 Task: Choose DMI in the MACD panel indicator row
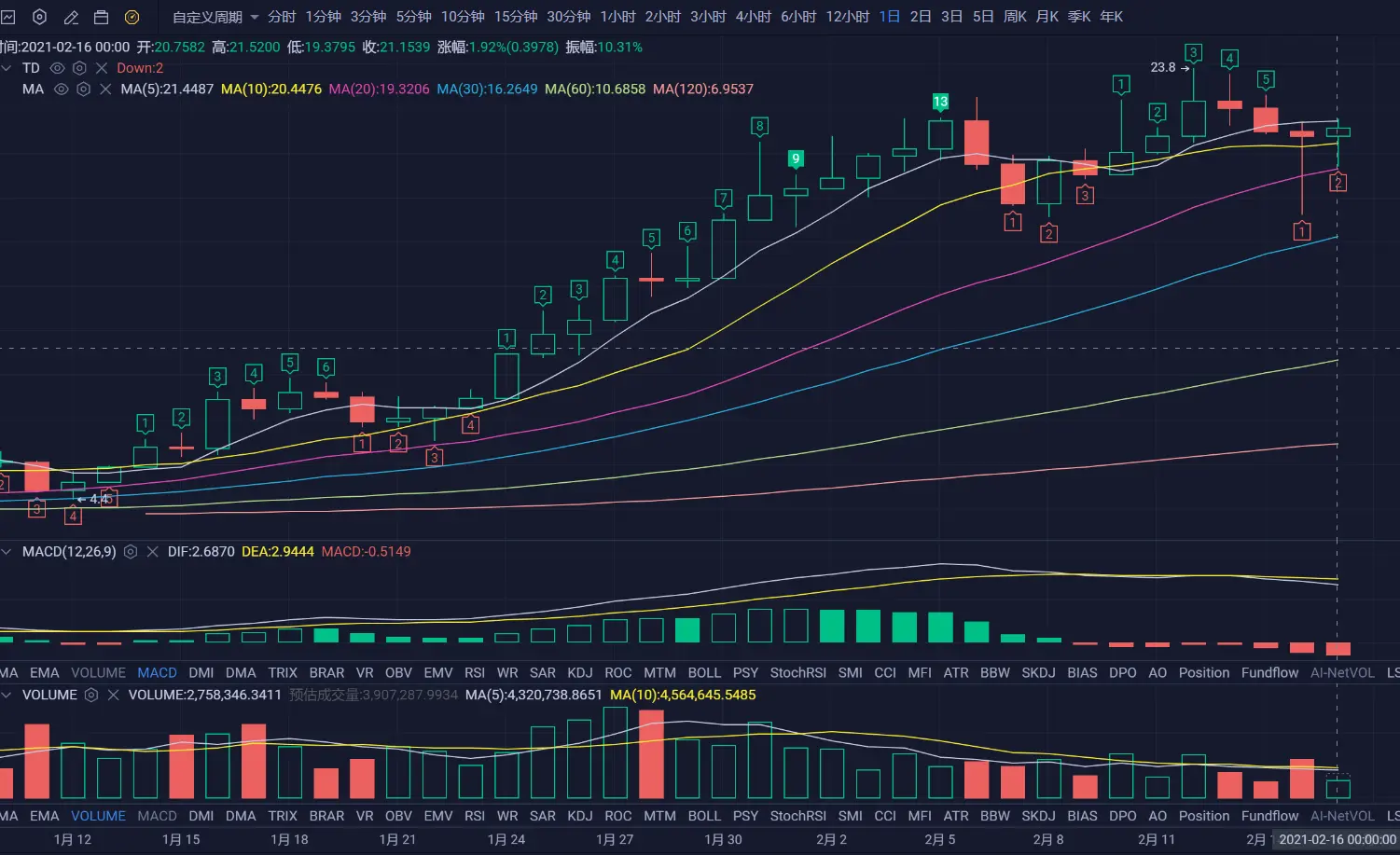pyautogui.click(x=201, y=673)
